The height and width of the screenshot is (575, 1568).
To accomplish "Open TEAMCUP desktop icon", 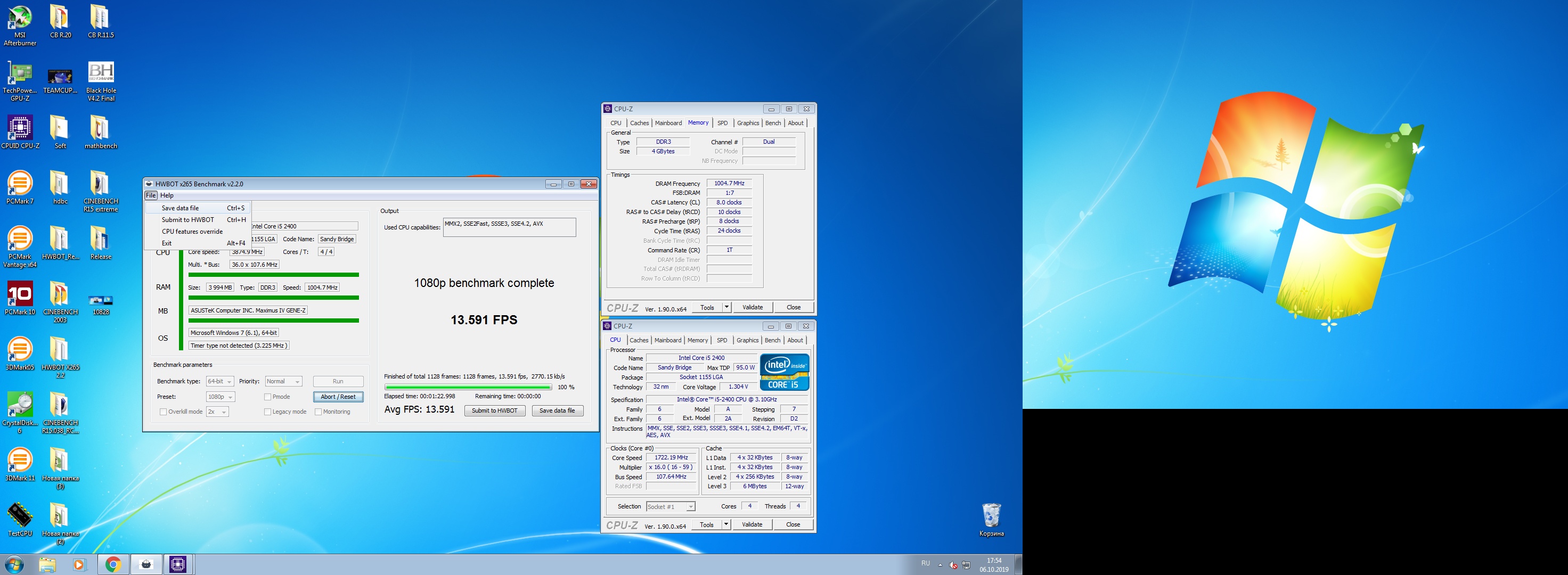I will point(60,81).
